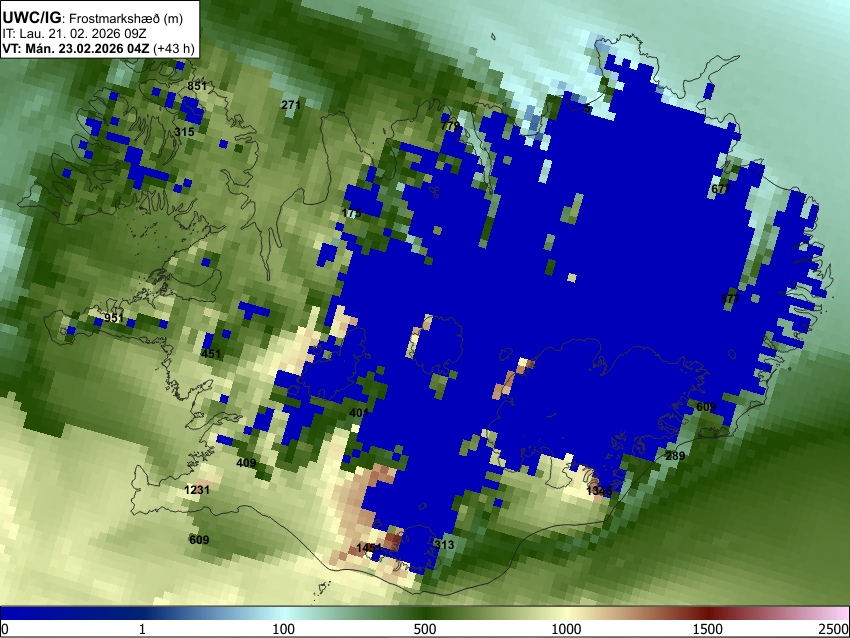The width and height of the screenshot is (850, 638).
Task: Click the 779 value on the map
Action: click(x=450, y=126)
